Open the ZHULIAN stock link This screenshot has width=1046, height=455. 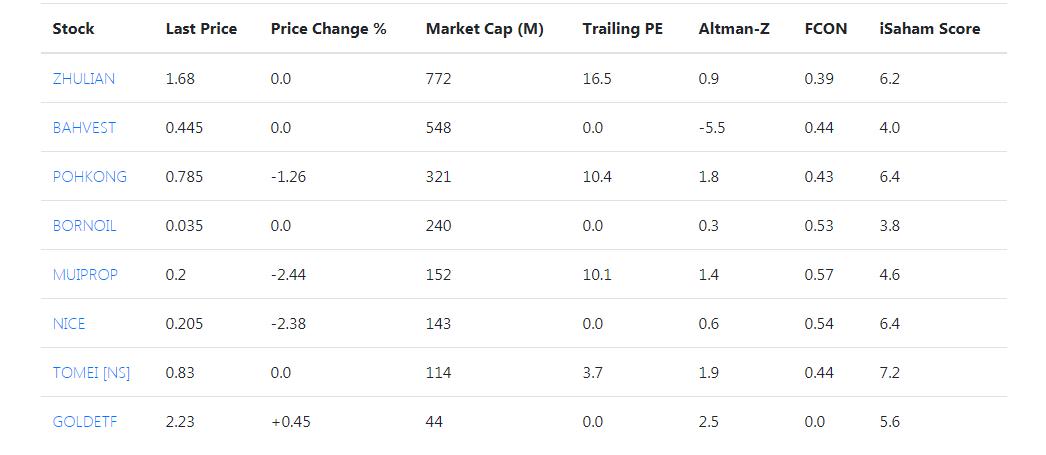(x=84, y=79)
